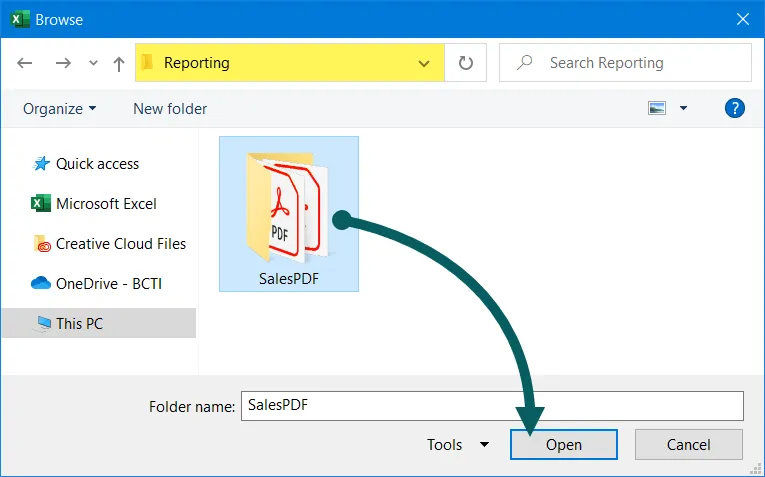Image resolution: width=765 pixels, height=477 pixels.
Task: Open the Tools dropdown menu
Action: point(457,445)
